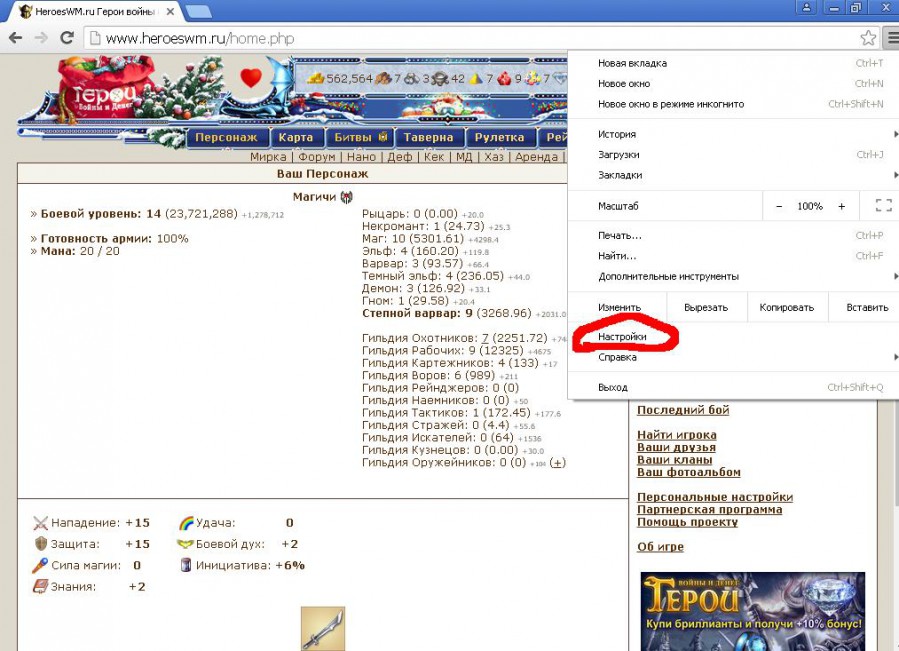
Task: Click the book Knowledge icon
Action: [40, 586]
